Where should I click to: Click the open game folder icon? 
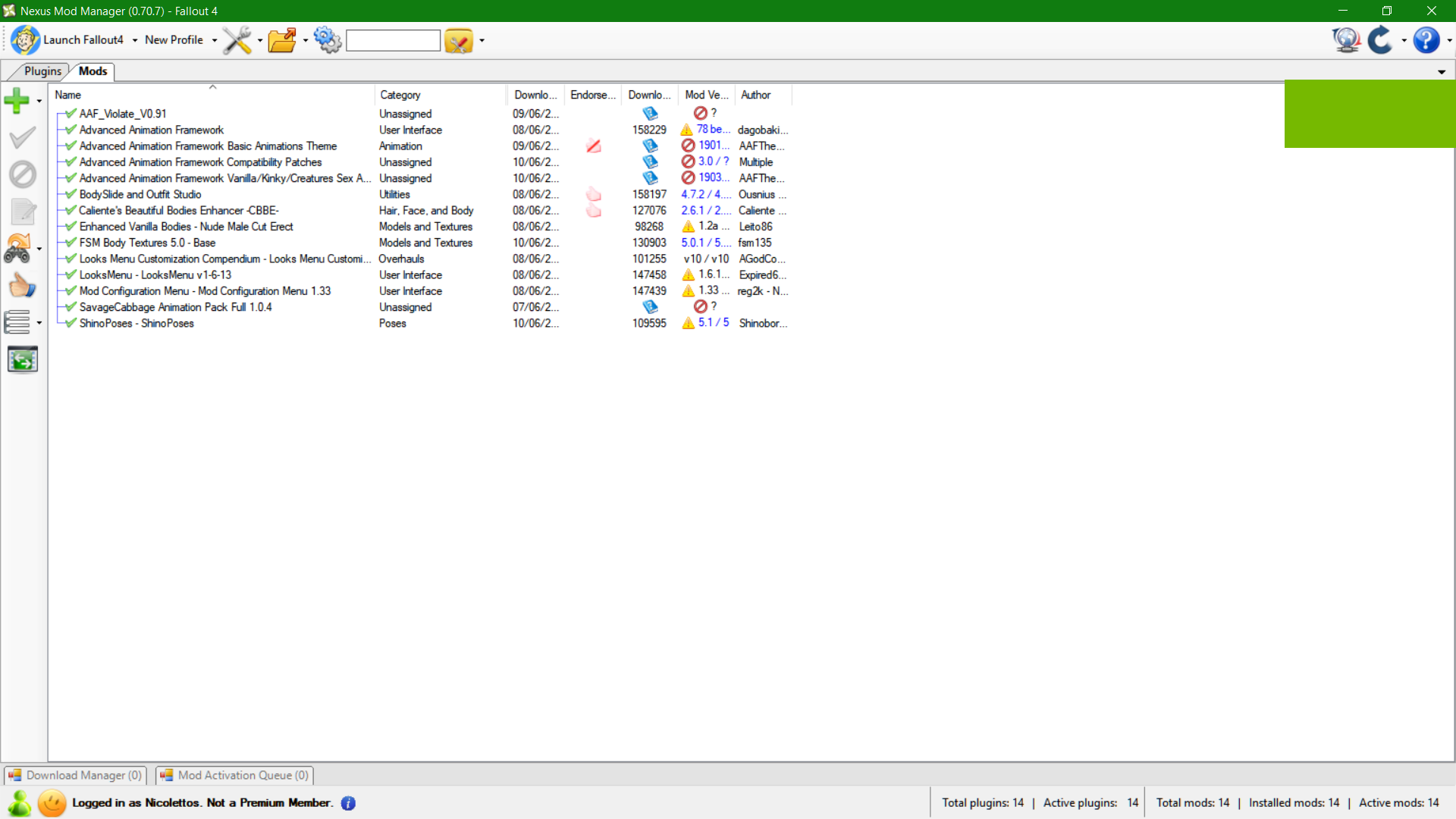[x=282, y=40]
